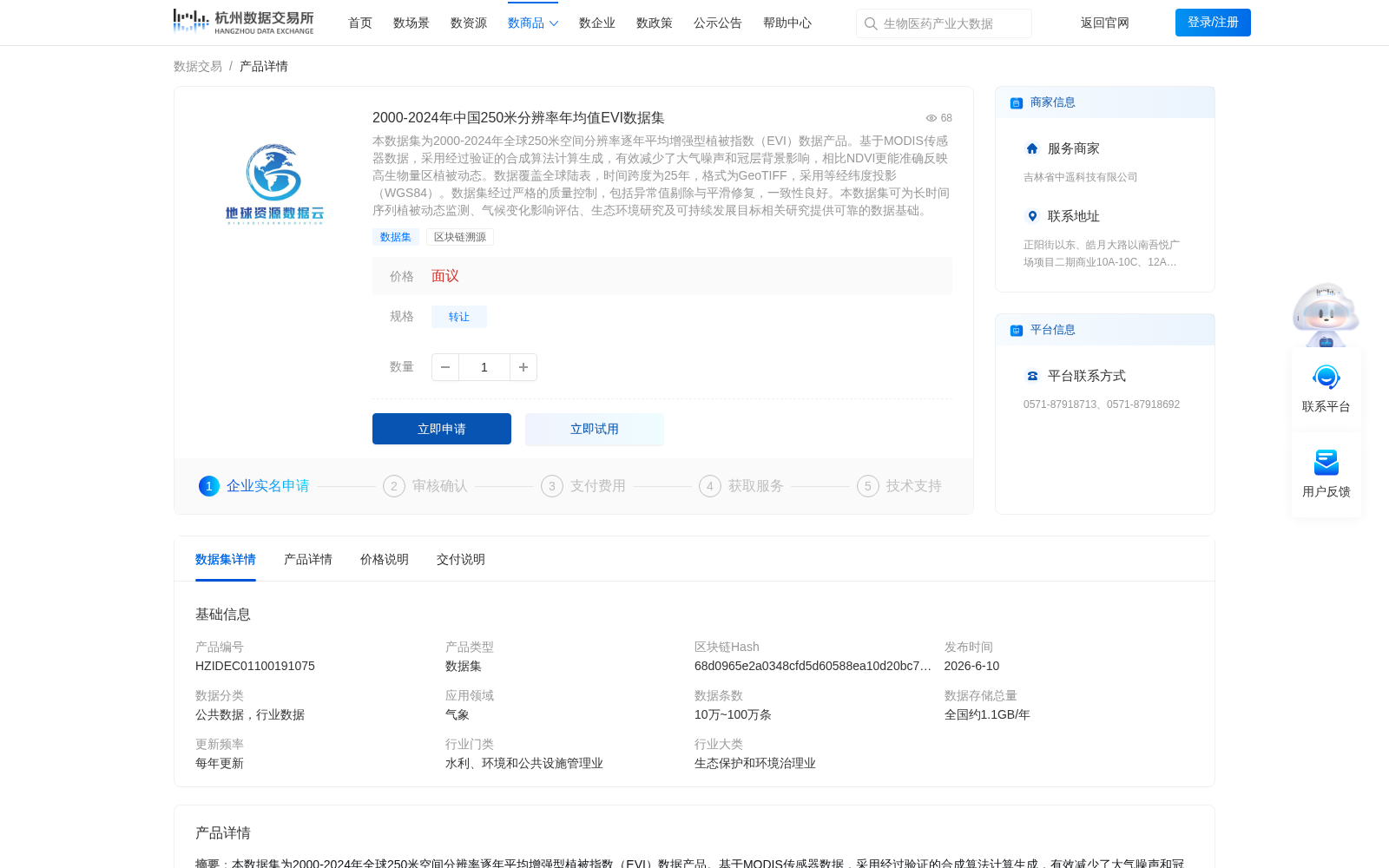The width and height of the screenshot is (1389, 868).
Task: Click the 登录/注册 button
Action: (x=1213, y=23)
